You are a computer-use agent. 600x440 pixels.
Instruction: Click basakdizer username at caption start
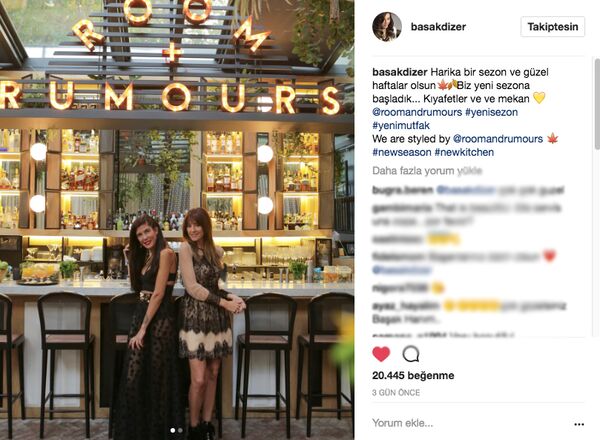399,72
